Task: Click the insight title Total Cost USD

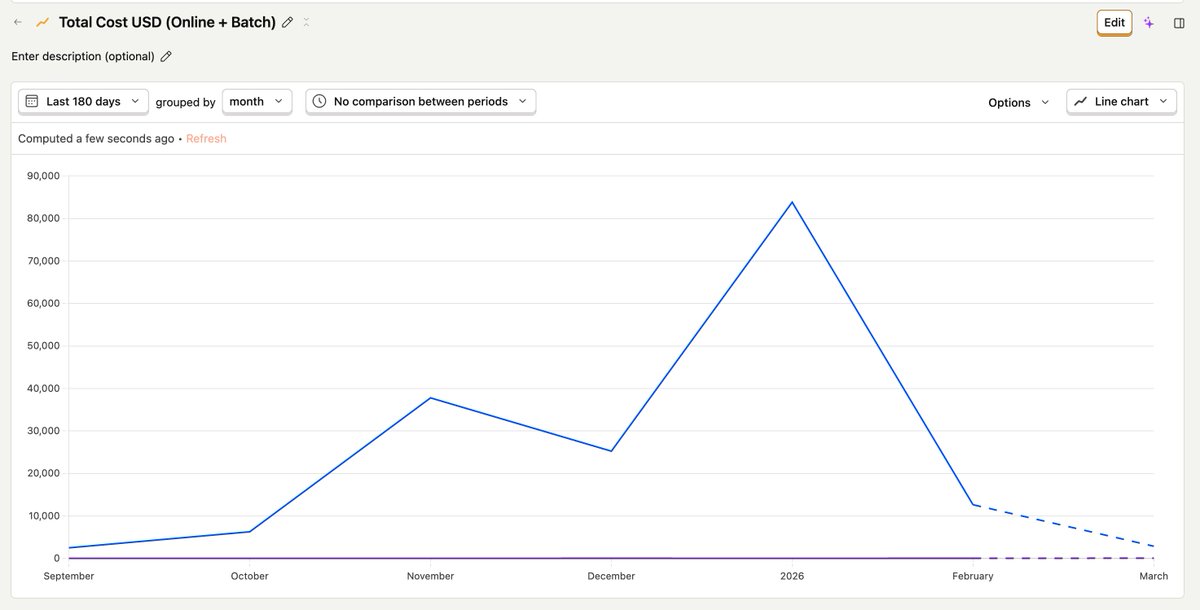Action: click(x=167, y=22)
